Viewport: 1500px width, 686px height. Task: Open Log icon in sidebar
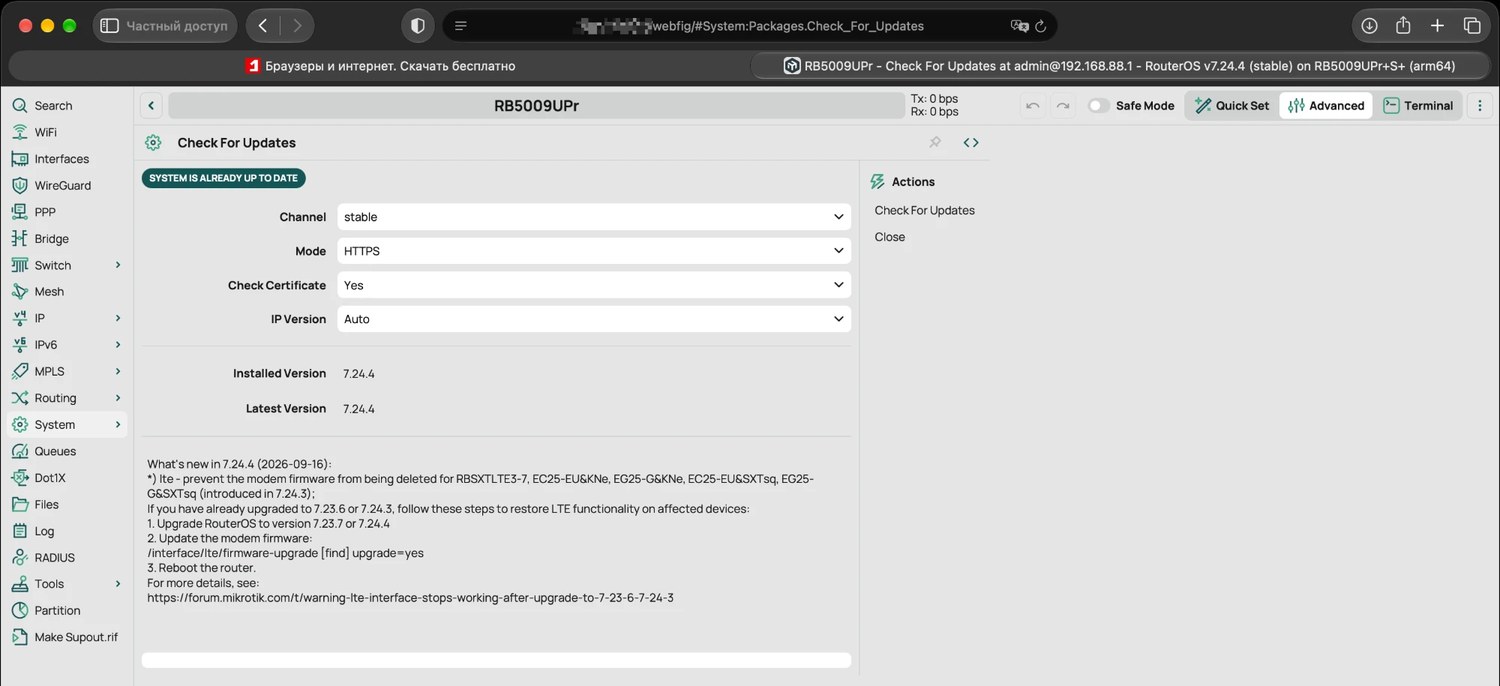[19, 531]
